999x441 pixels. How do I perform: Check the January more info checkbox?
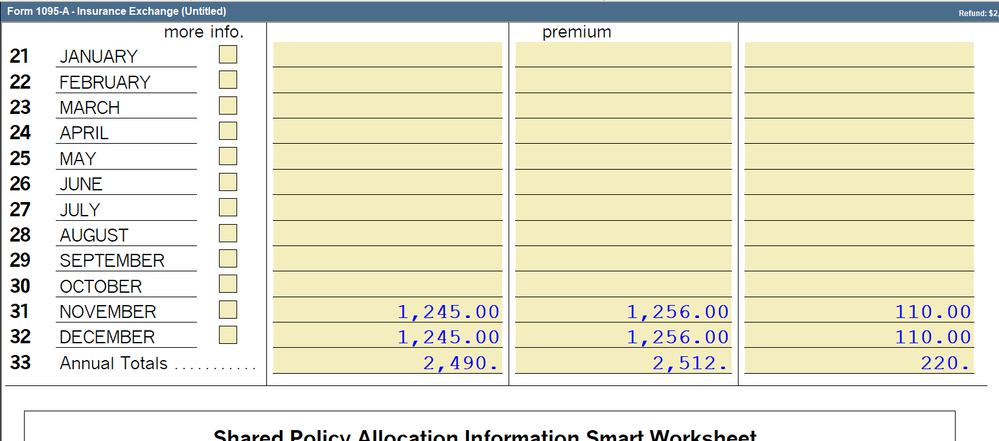pos(228,54)
